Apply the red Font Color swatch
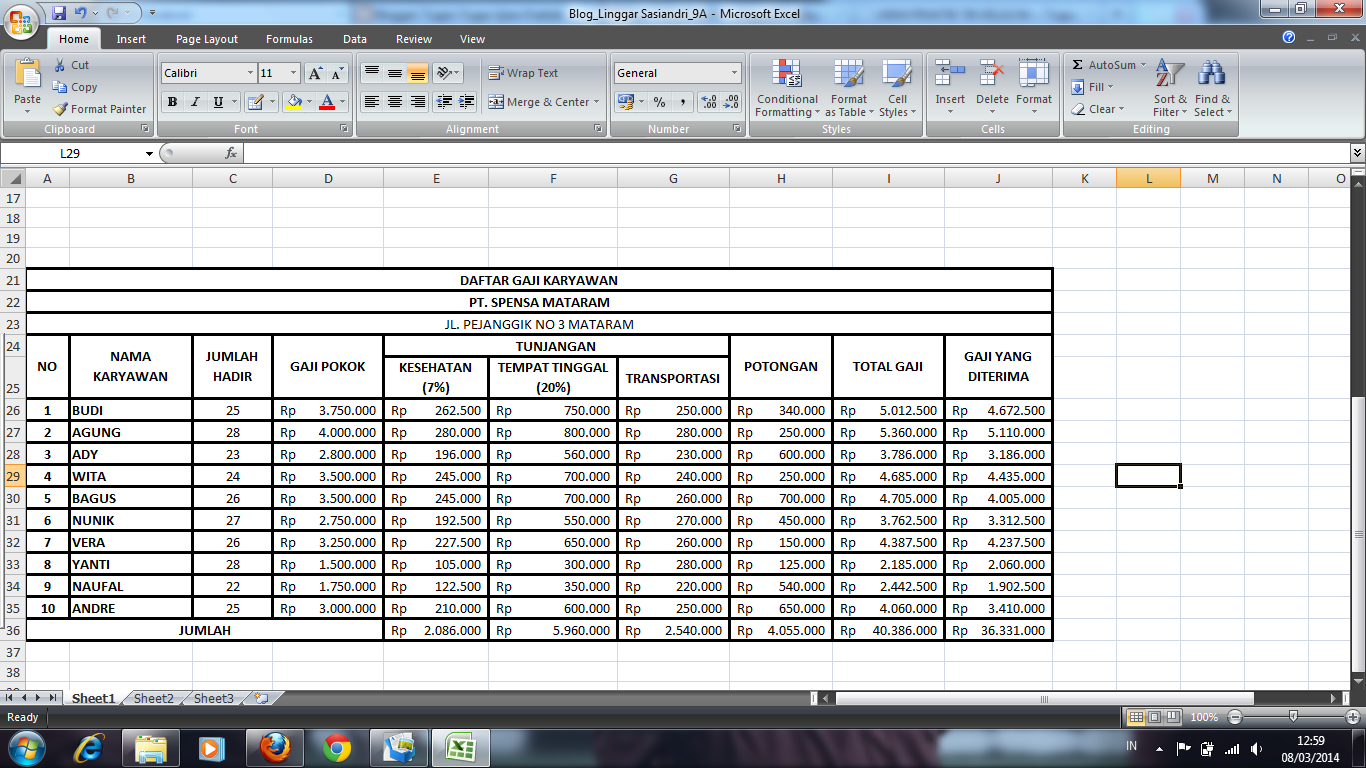The width and height of the screenshot is (1366, 768). (x=326, y=102)
